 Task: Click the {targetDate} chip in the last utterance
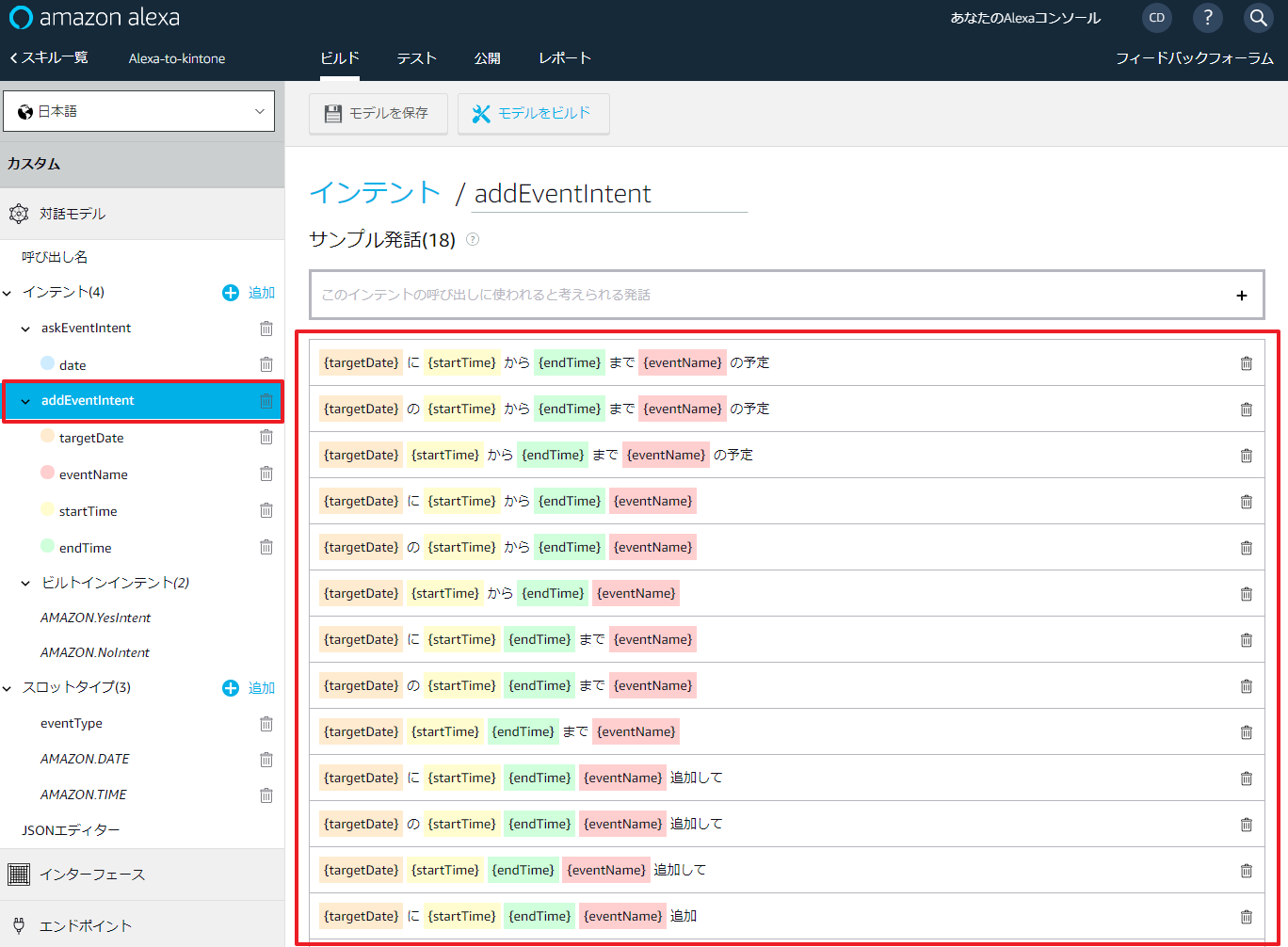(x=362, y=916)
